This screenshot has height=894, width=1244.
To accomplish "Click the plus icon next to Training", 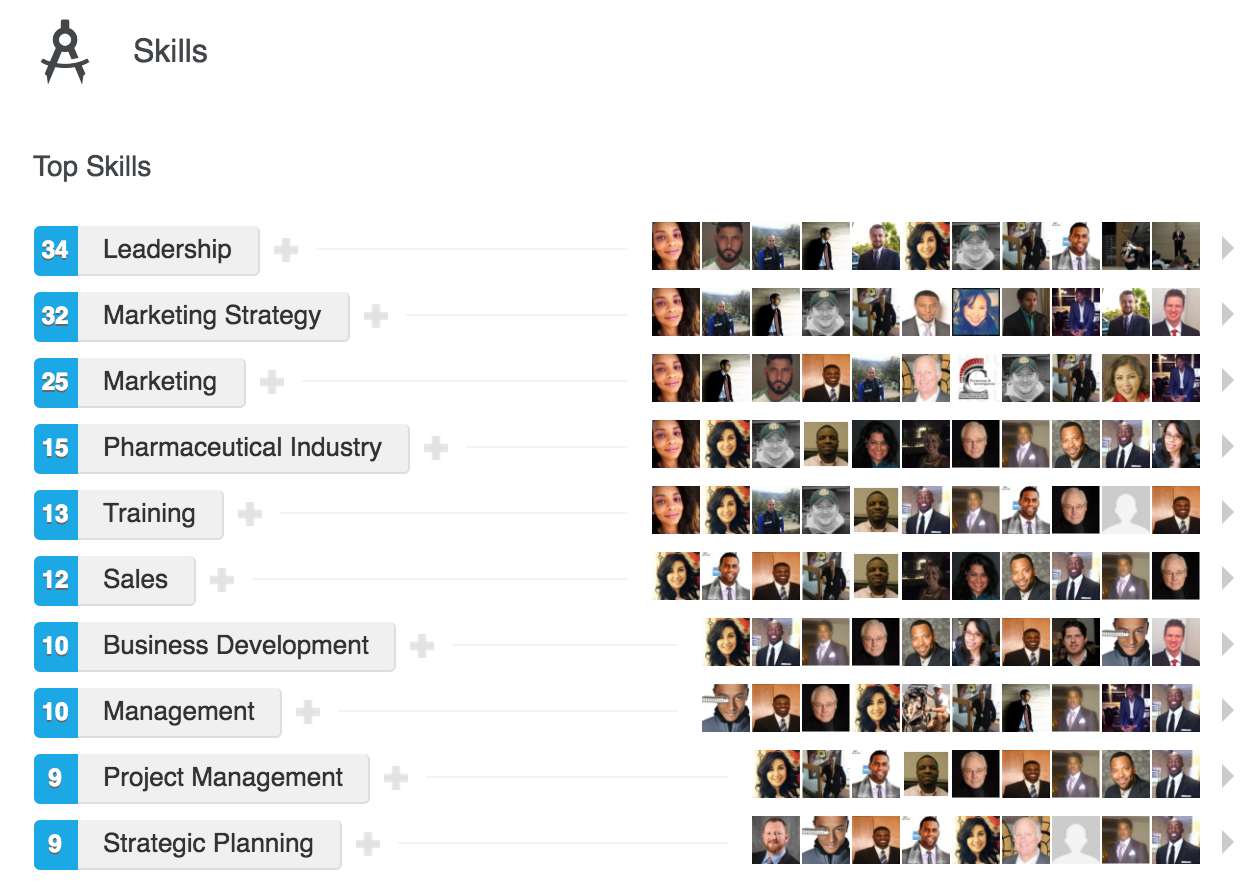I will point(250,514).
